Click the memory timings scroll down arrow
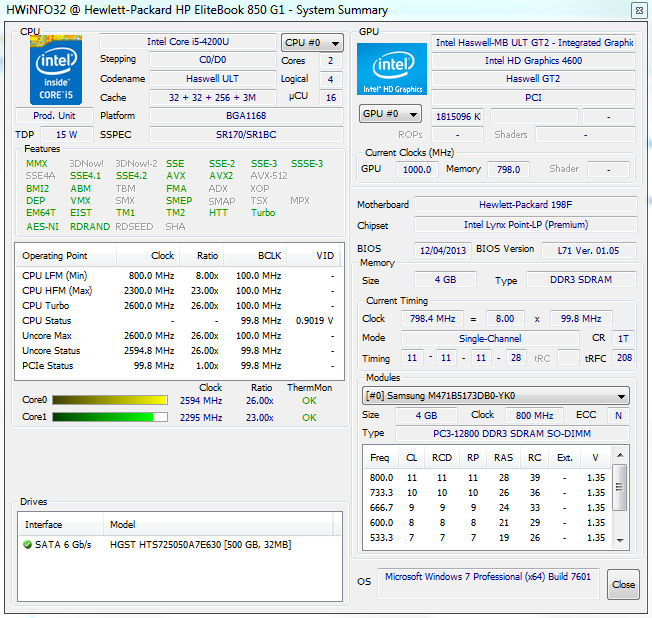 620,540
